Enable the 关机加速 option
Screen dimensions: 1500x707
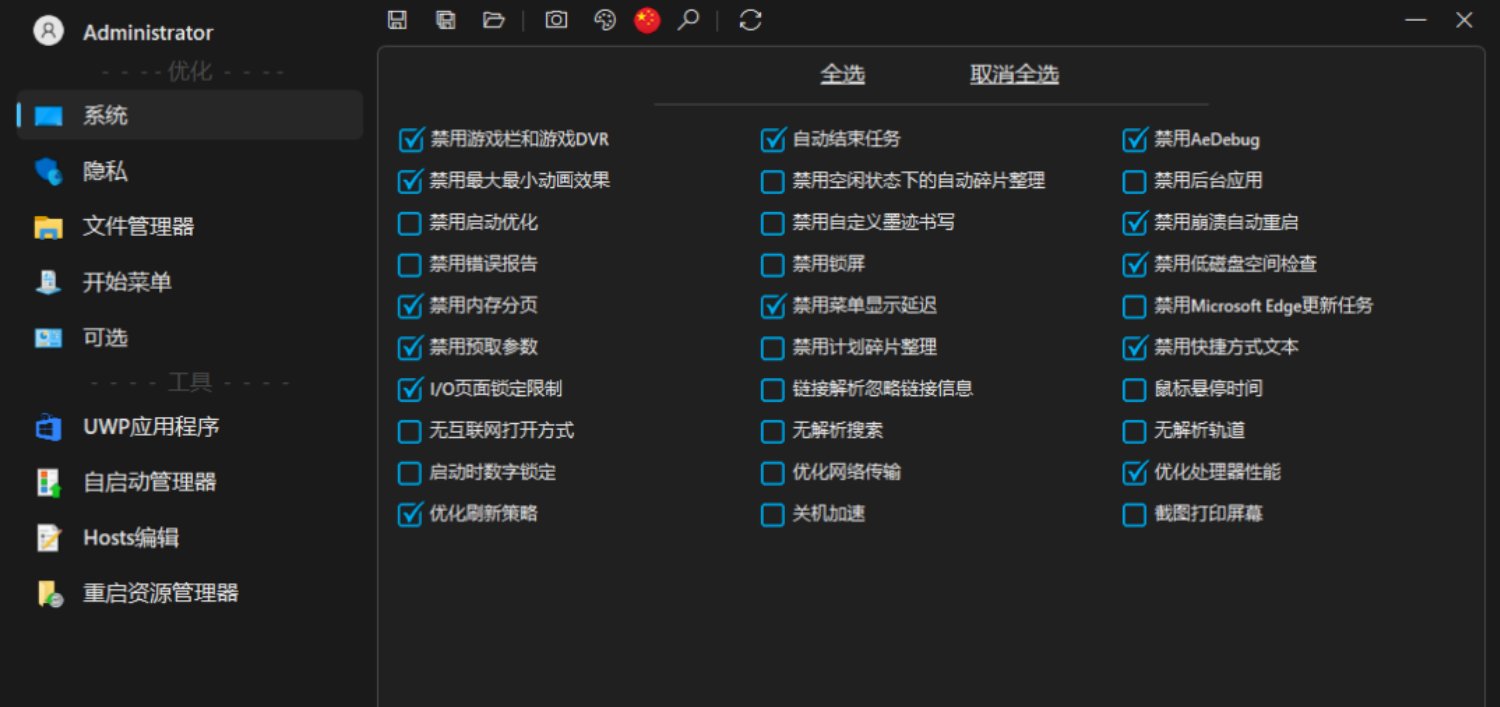tap(772, 514)
